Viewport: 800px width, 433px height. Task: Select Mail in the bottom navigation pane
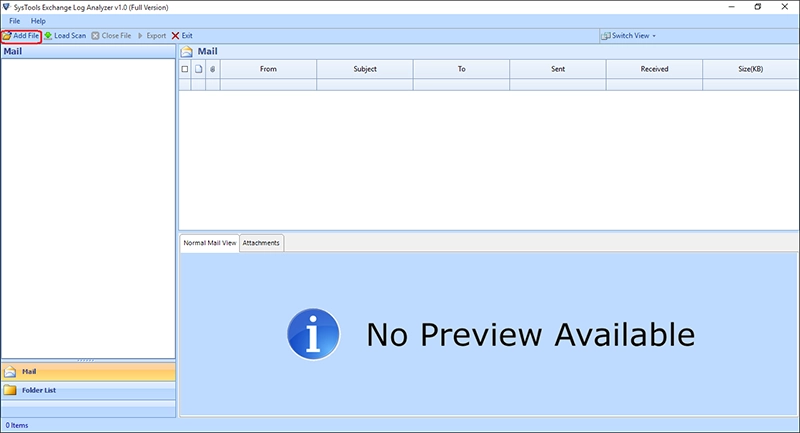88,372
